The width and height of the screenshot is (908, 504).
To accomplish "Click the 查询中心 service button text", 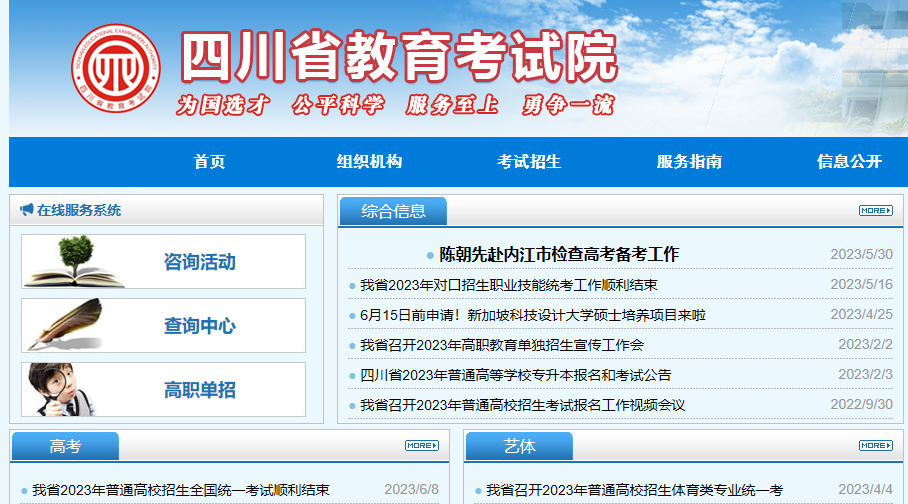I will click(x=200, y=326).
